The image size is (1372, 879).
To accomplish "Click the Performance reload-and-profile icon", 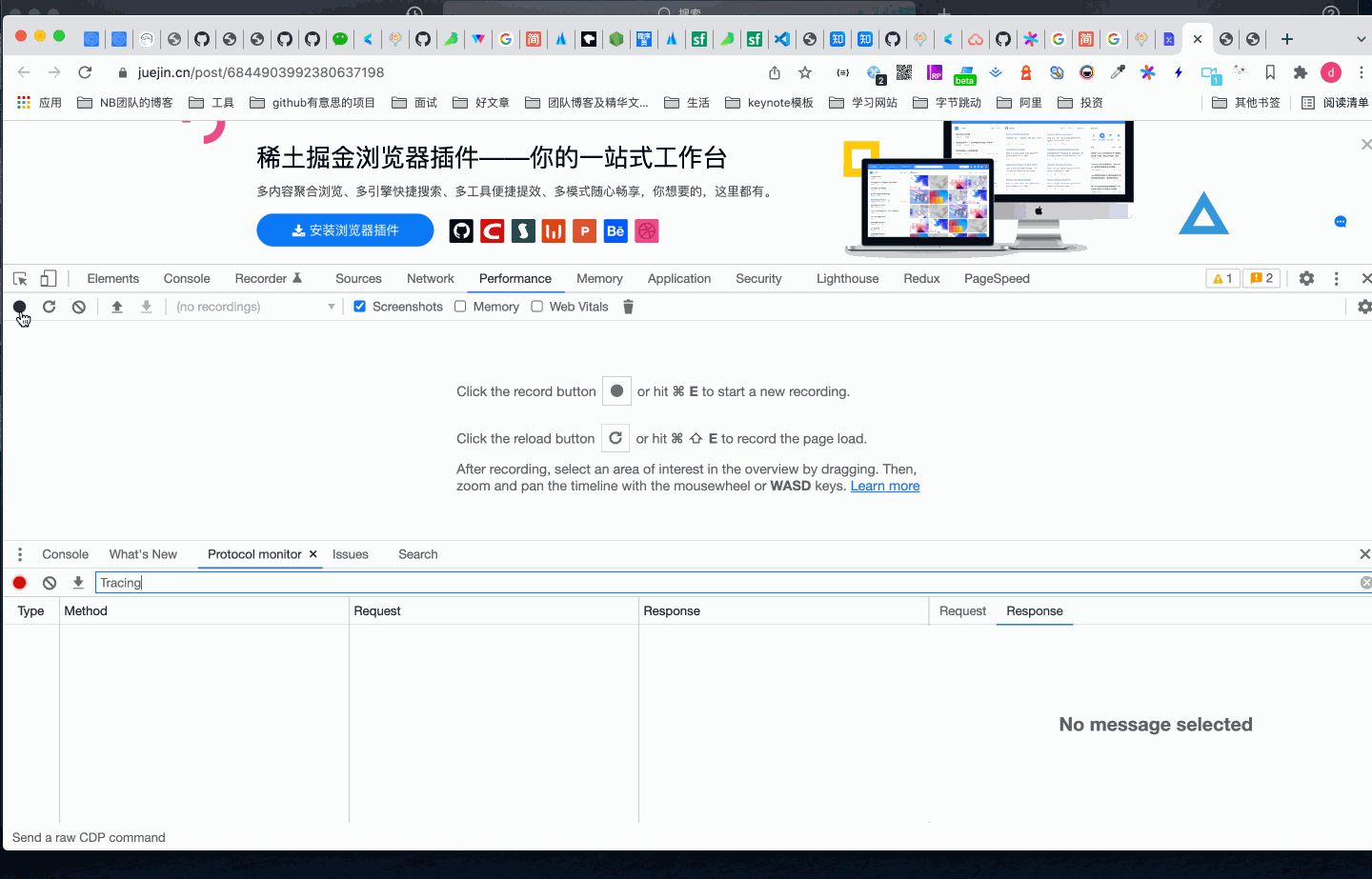I will pos(50,307).
